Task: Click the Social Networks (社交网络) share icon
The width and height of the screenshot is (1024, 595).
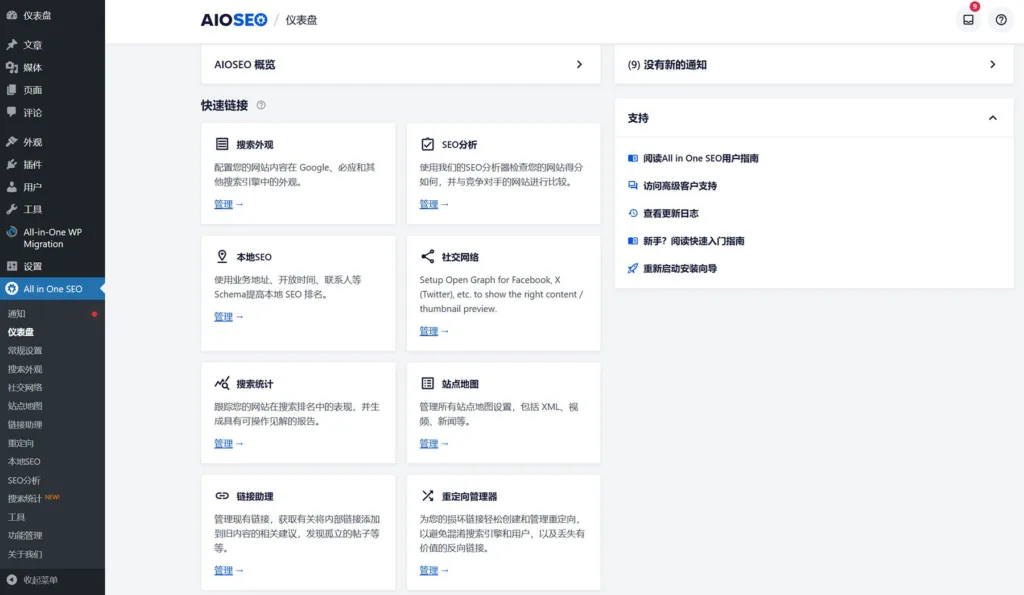Action: coord(428,257)
